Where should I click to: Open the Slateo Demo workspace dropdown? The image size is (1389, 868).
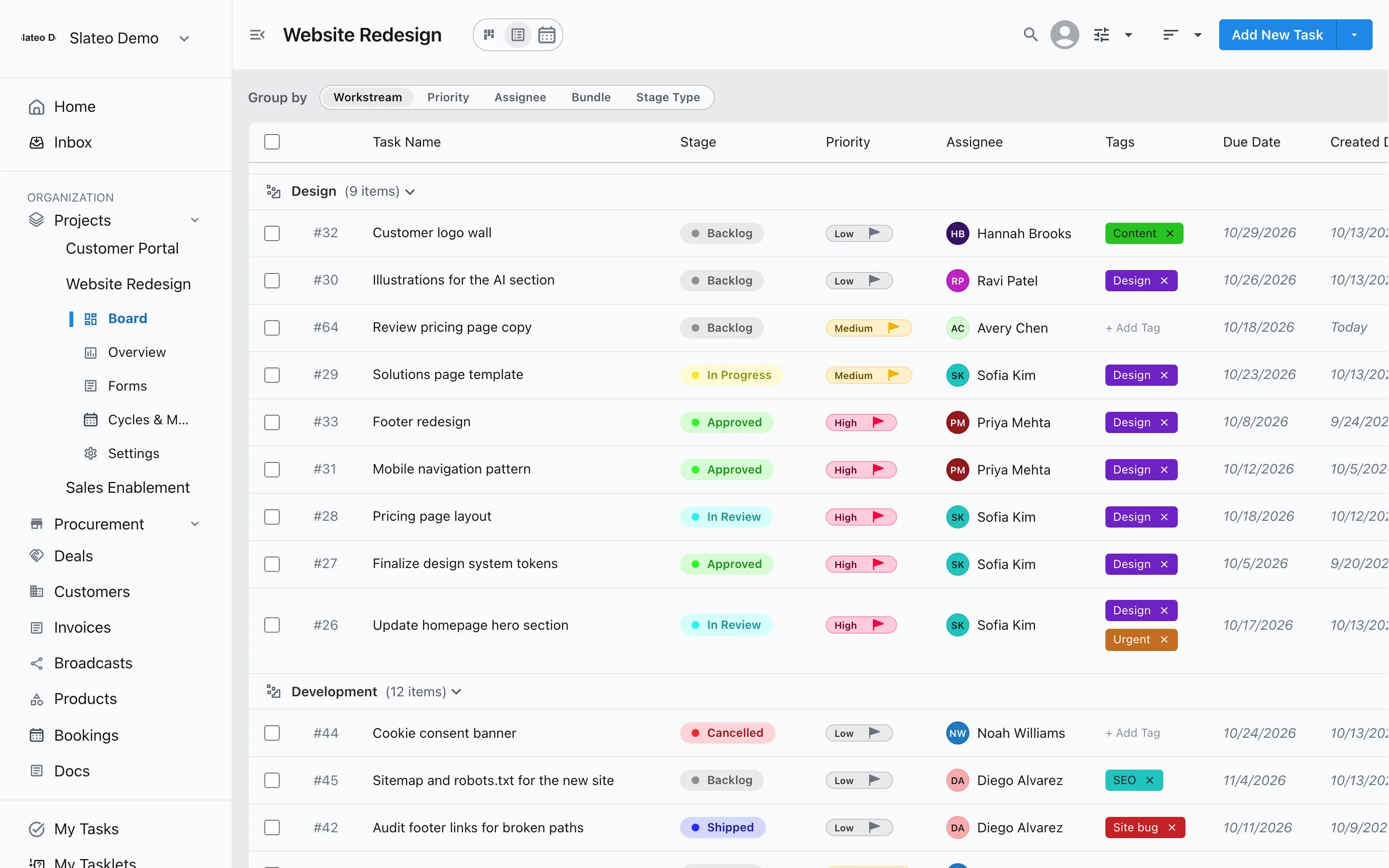(184, 39)
